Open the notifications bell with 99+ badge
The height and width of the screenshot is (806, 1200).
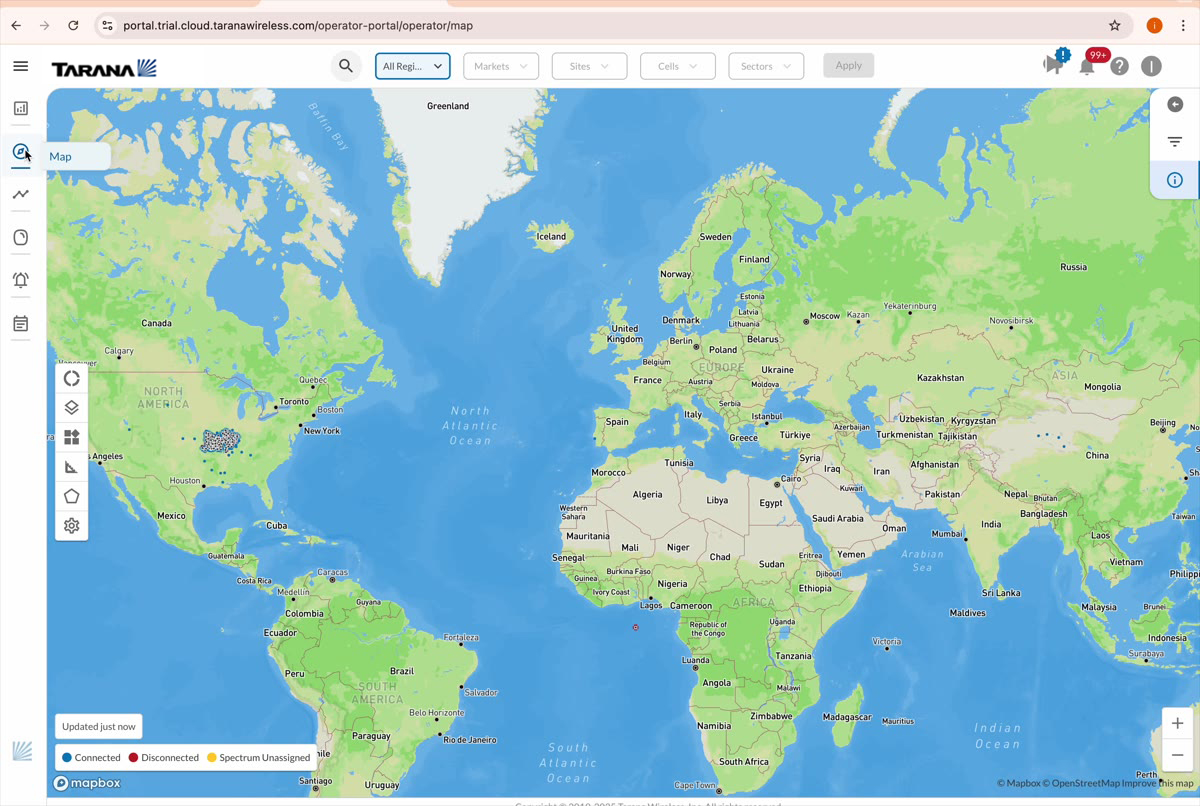tap(1089, 65)
